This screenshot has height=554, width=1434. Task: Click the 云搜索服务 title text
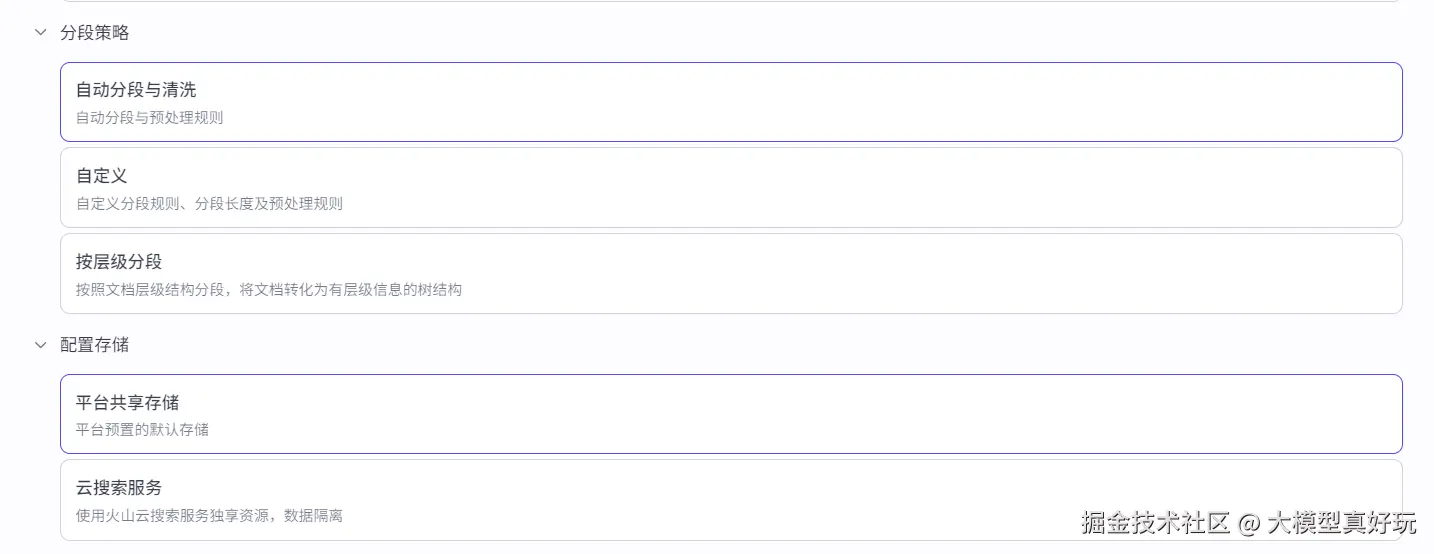119,488
